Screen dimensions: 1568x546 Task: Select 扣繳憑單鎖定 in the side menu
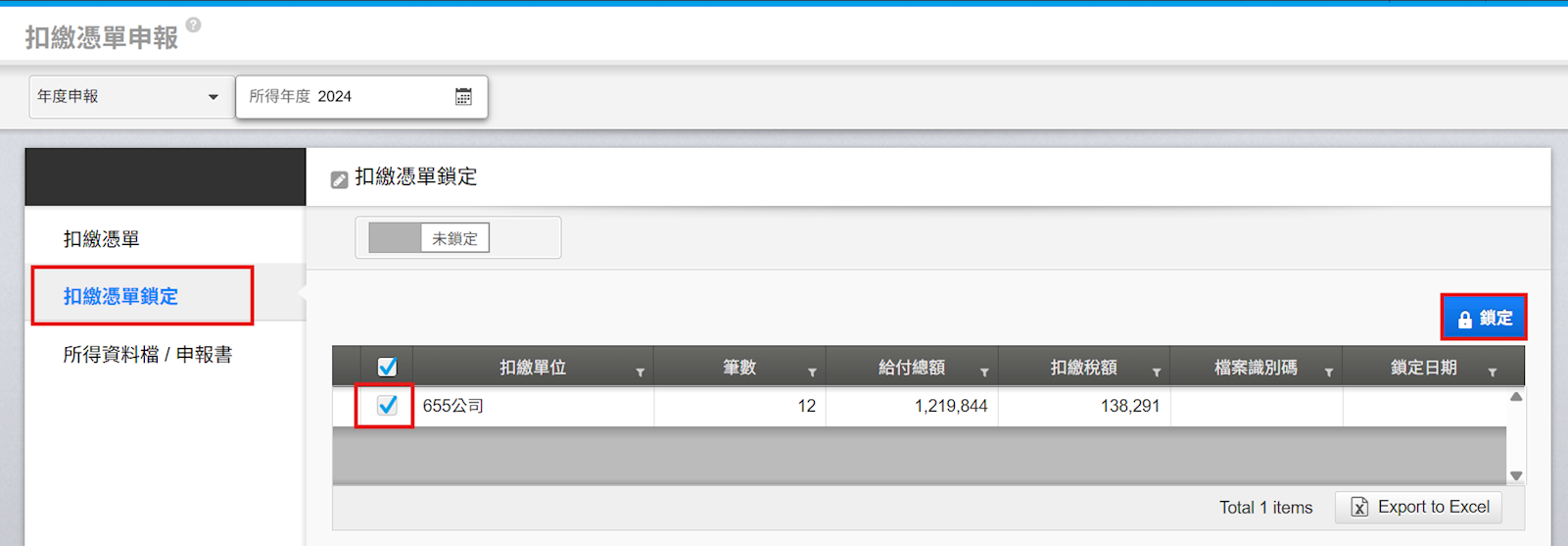click(120, 296)
